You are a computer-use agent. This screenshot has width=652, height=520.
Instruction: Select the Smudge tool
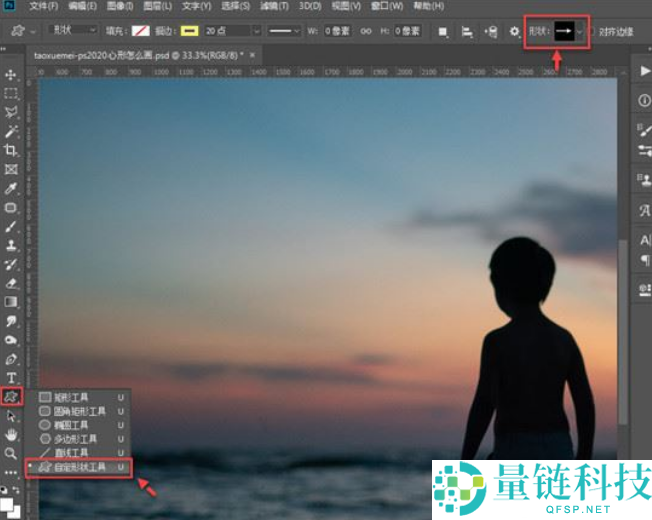[10, 321]
